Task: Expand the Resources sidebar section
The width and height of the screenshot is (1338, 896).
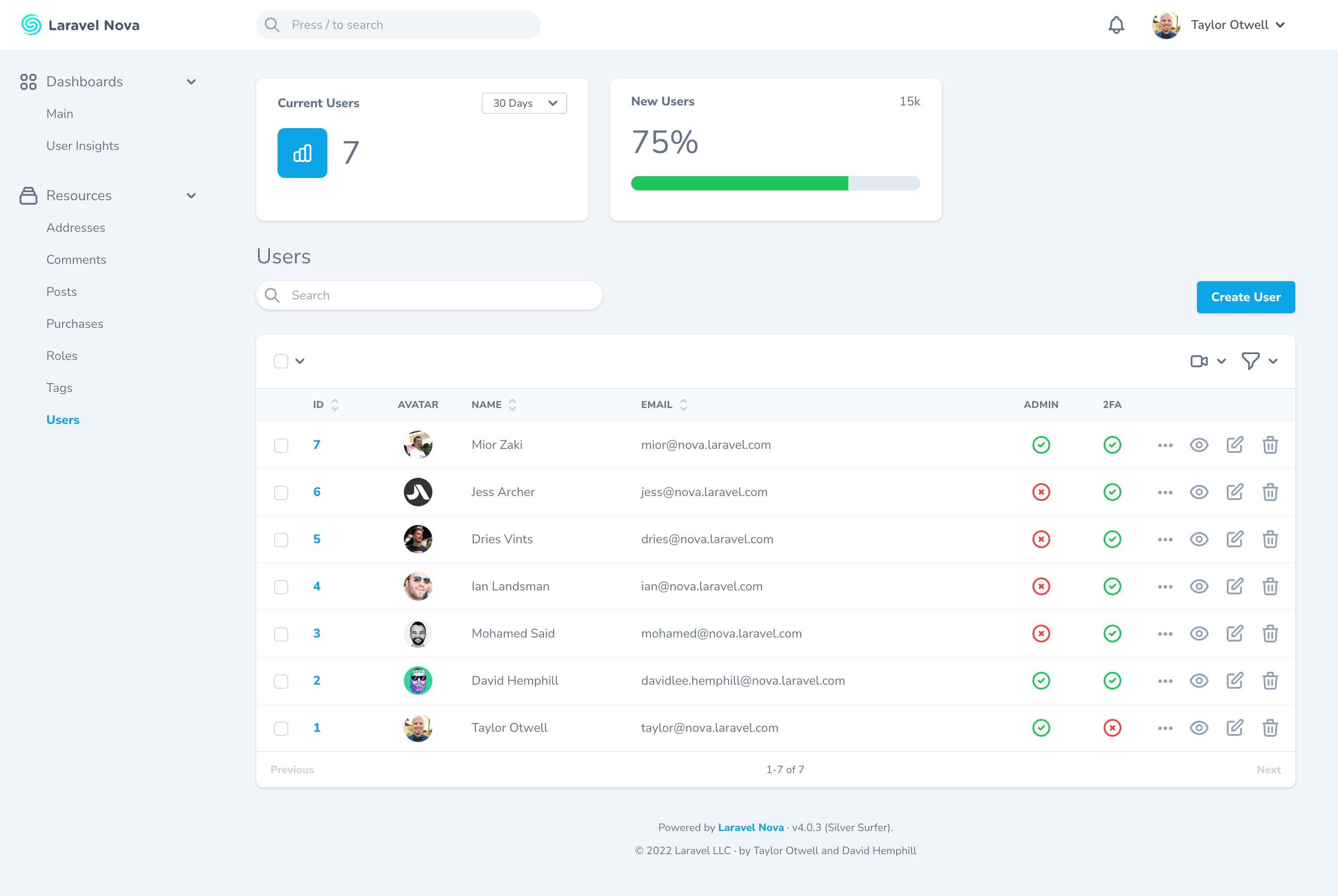Action: coord(193,195)
